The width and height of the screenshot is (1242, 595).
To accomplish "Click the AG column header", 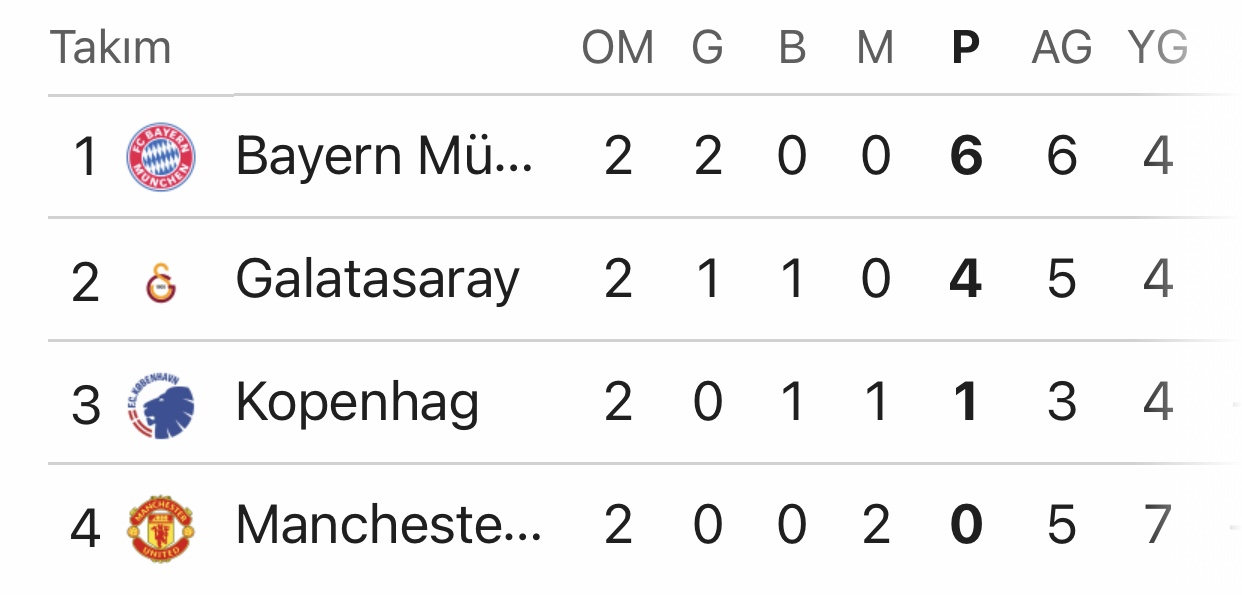I will (1061, 48).
